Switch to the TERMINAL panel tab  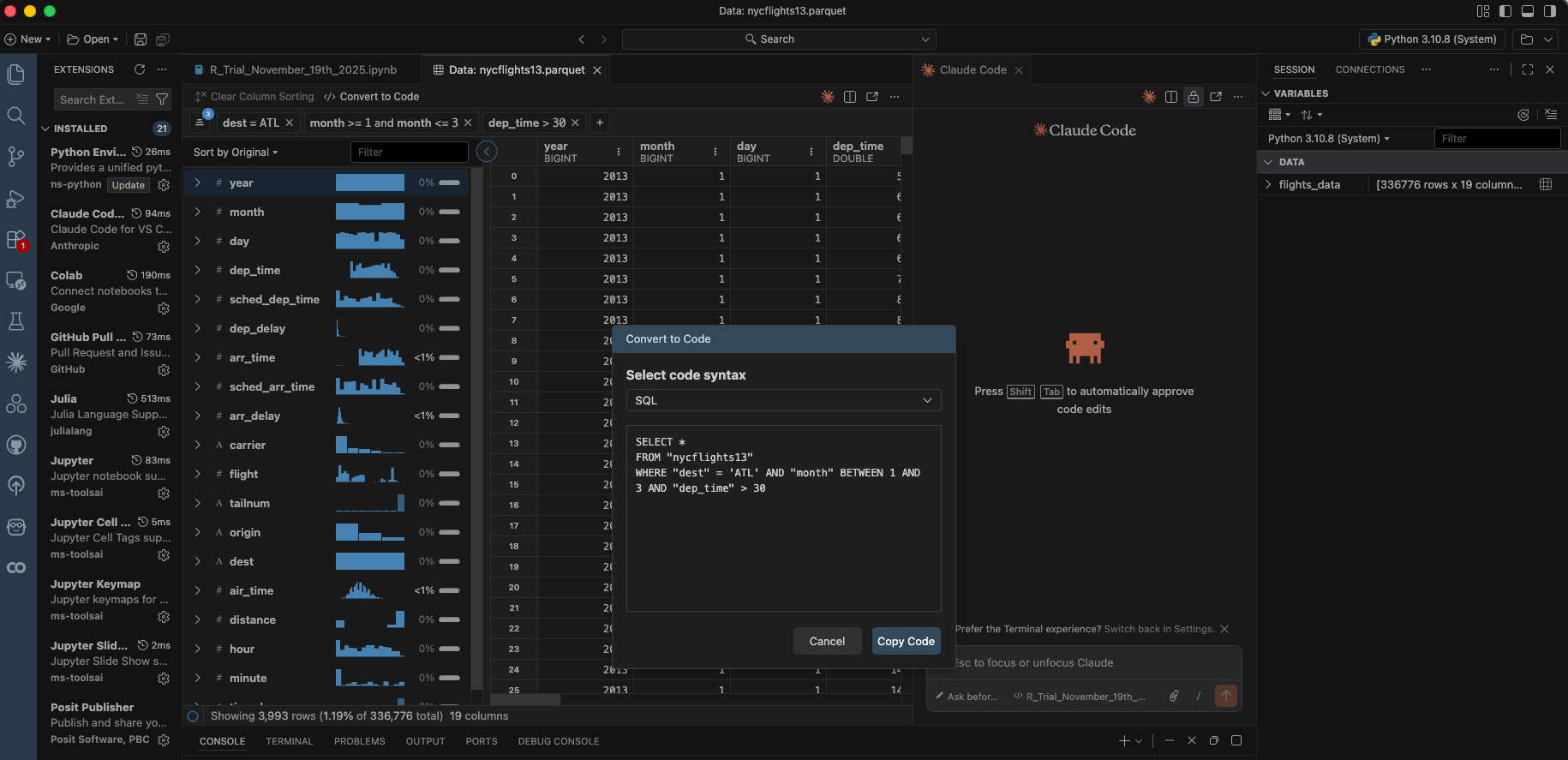pyautogui.click(x=289, y=741)
